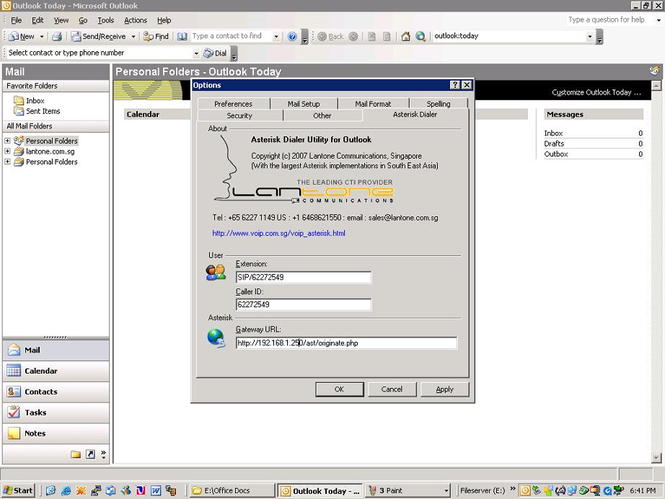This screenshot has width=665, height=499.
Task: Open Select contact phone number dropdown
Action: tap(196, 53)
